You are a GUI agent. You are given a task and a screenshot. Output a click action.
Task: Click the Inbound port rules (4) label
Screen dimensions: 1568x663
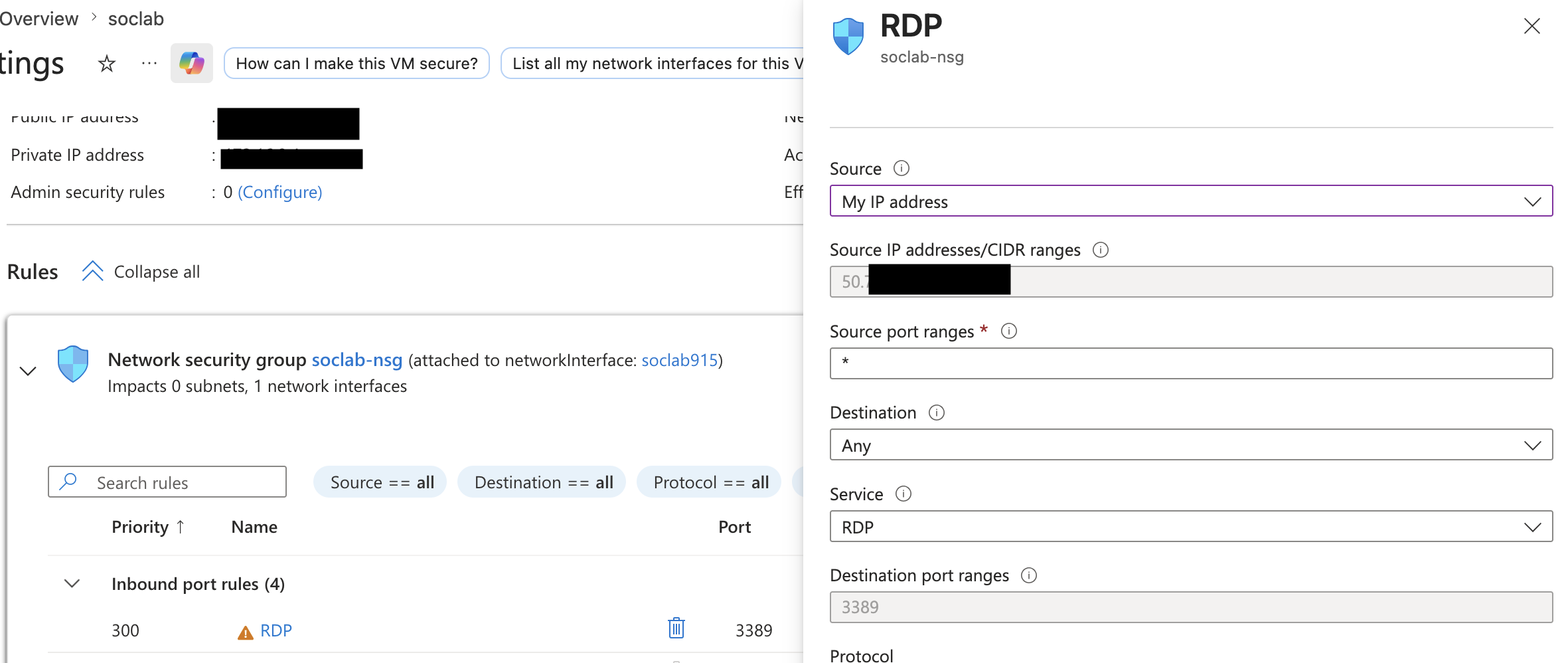click(x=198, y=584)
